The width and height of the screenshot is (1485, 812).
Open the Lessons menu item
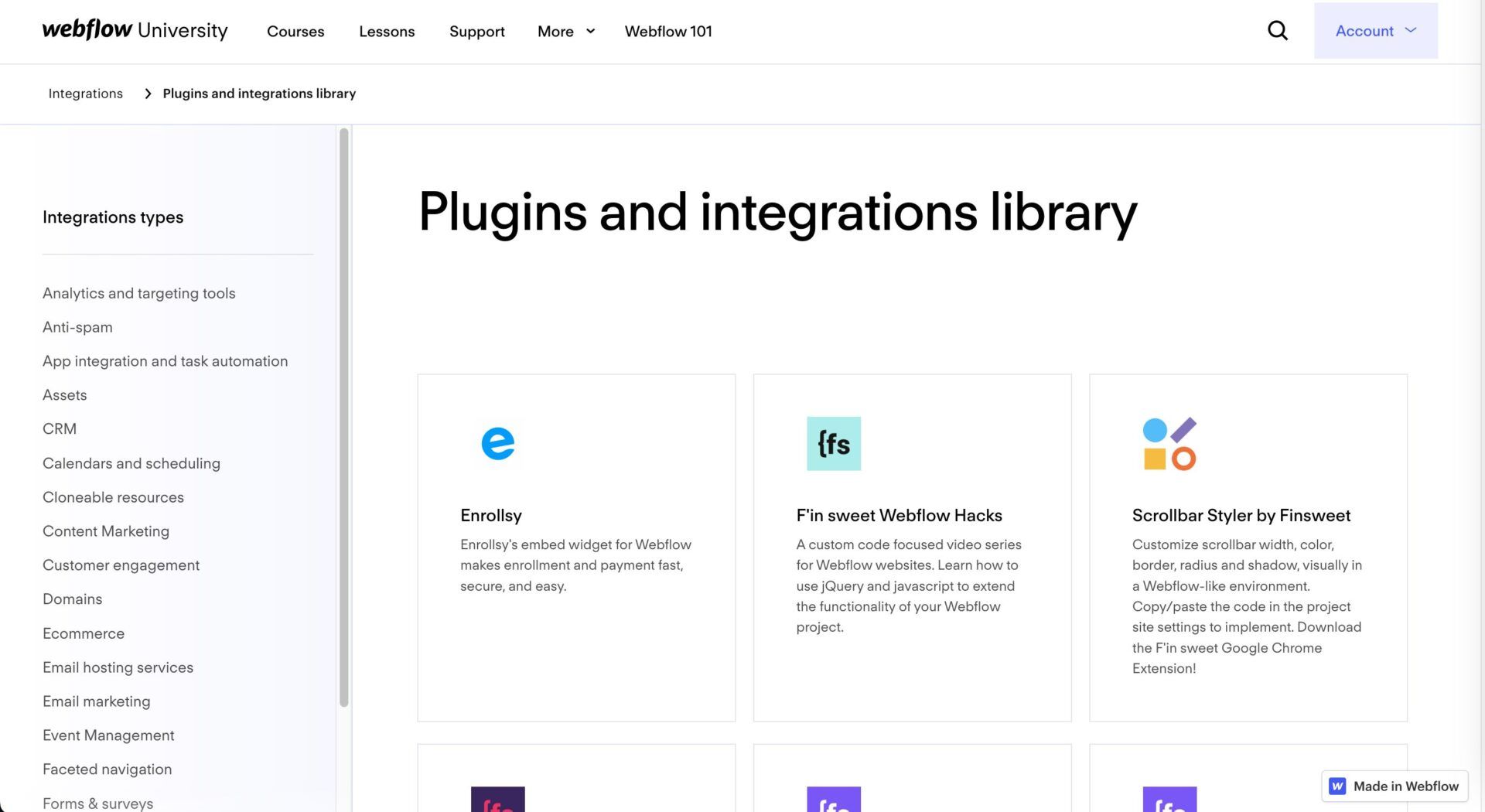point(387,32)
